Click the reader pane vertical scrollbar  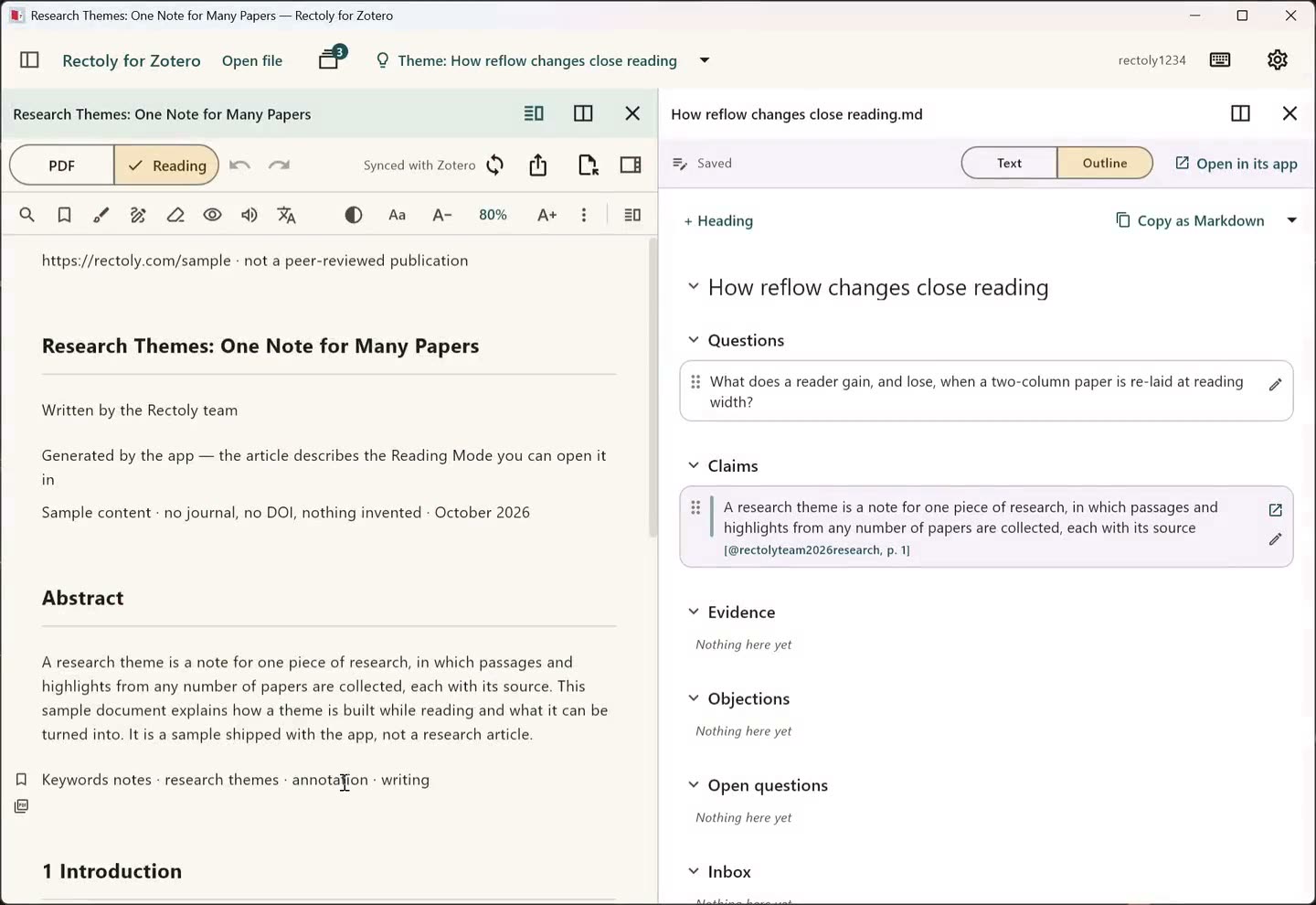pos(653,388)
